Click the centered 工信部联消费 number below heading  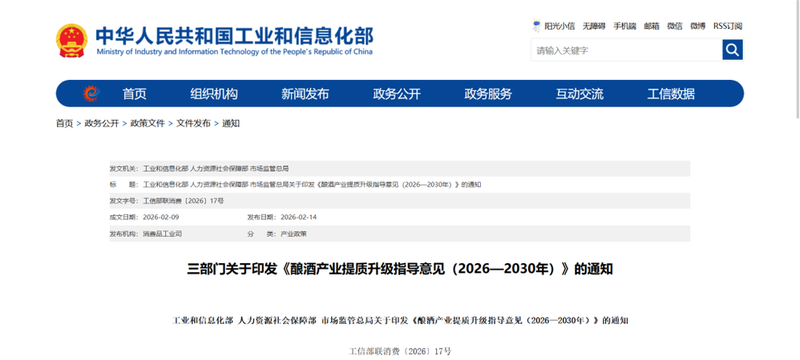(400, 351)
